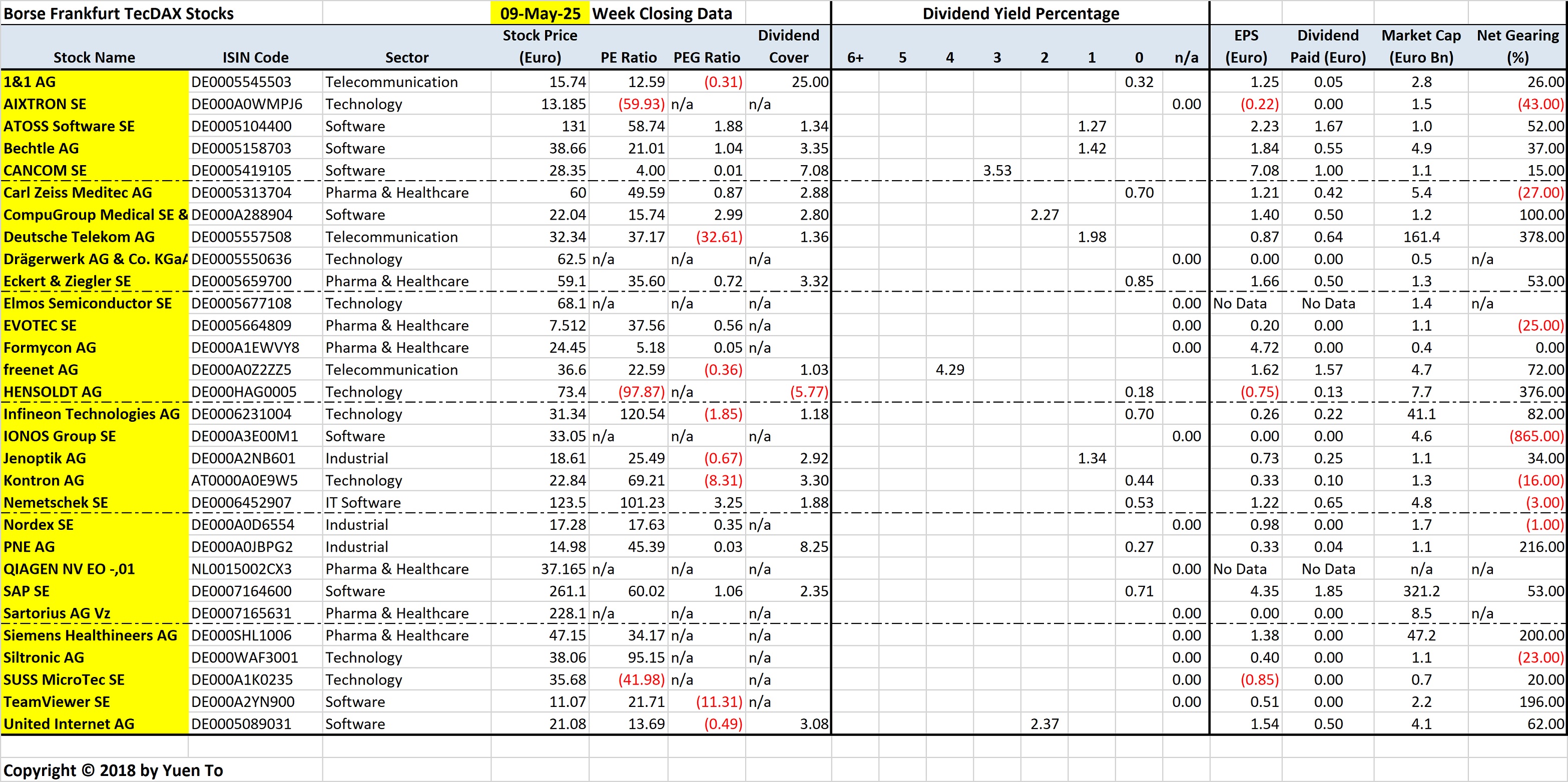Viewport: 1568px width, 782px height.
Task: Click the 'Borse Frankfurt TecDAX Stocks' title
Action: [x=119, y=14]
